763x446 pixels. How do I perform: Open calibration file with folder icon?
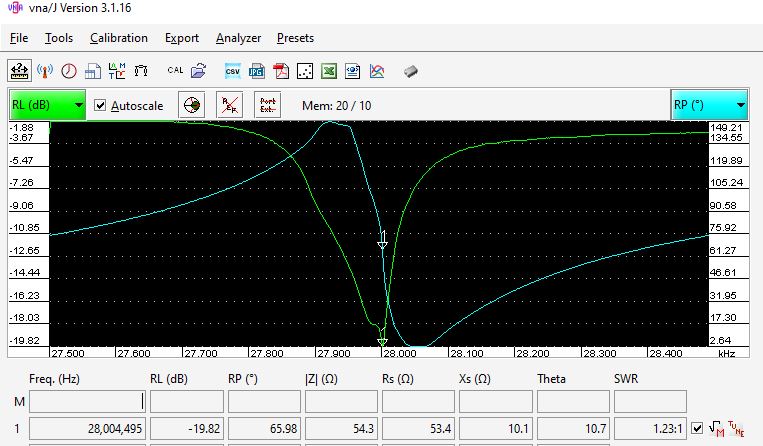point(199,71)
